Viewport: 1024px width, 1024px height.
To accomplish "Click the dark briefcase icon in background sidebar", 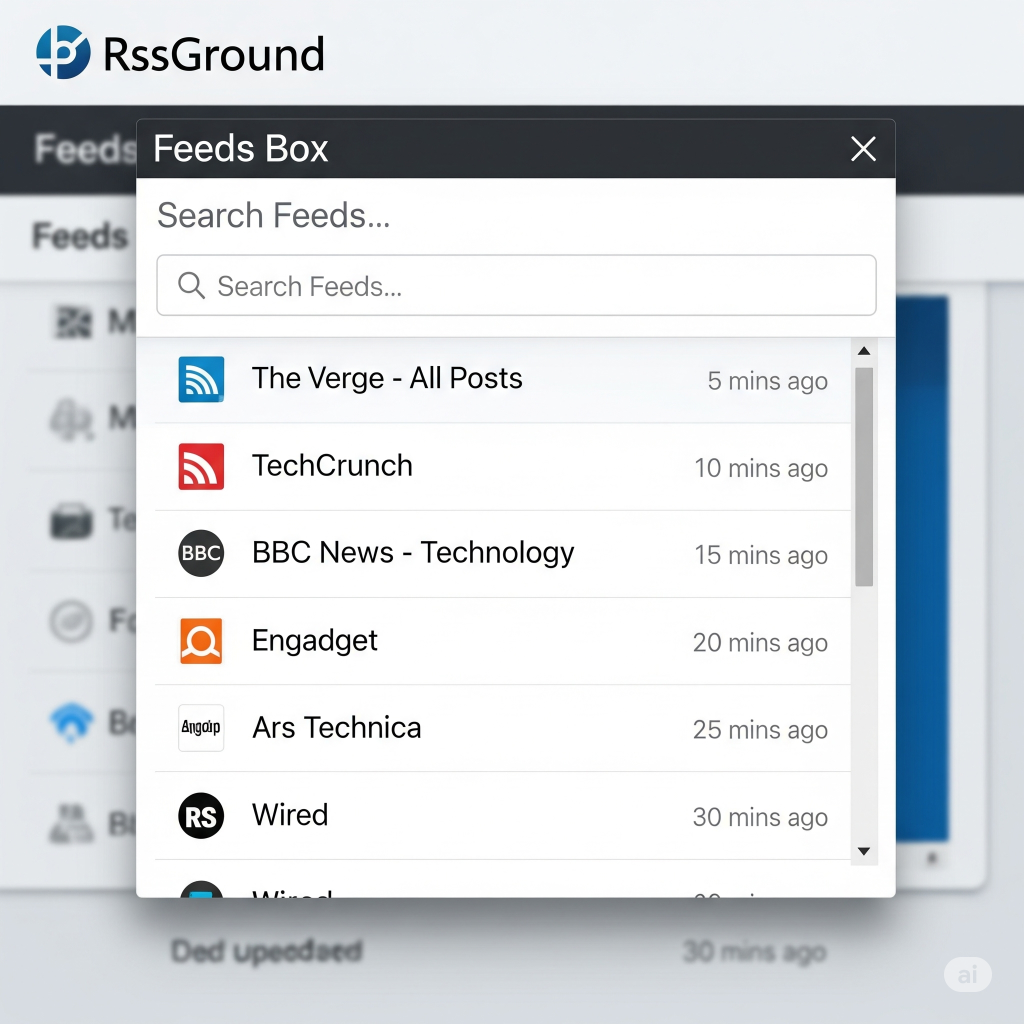I will (71, 520).
